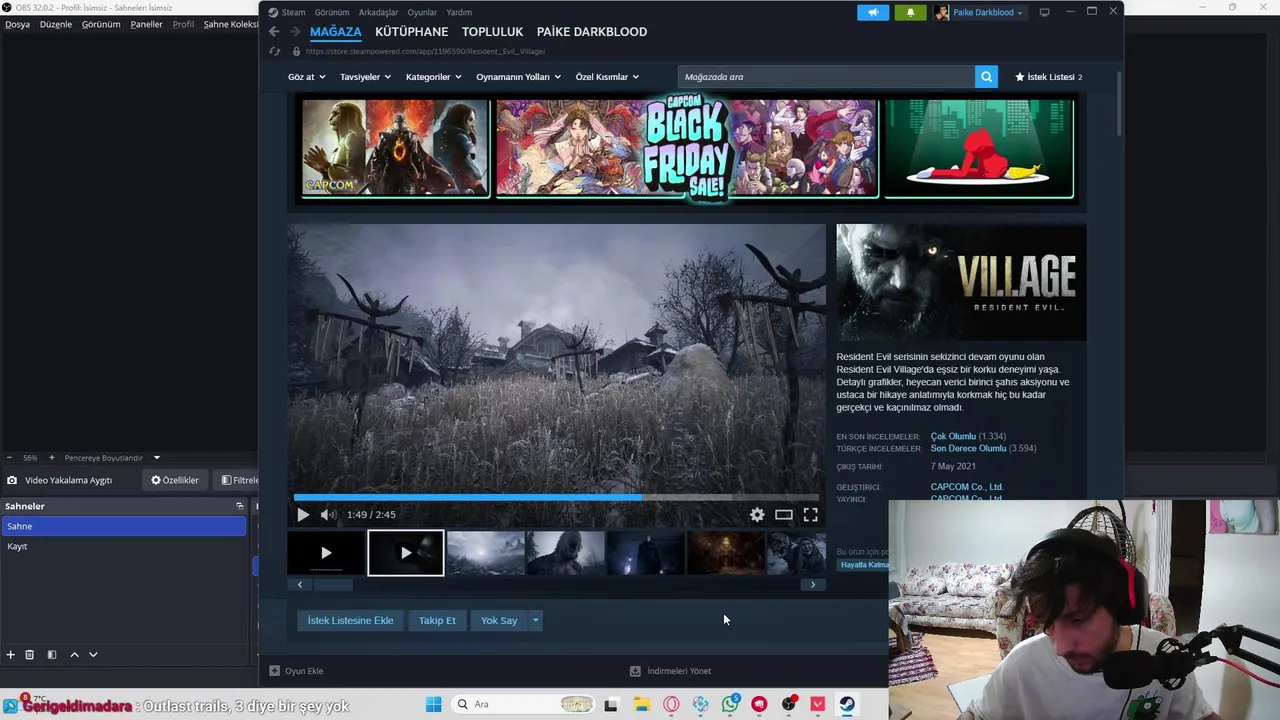
Task: Open the PAİKE DARKBLOOD profile tab
Action: point(592,32)
